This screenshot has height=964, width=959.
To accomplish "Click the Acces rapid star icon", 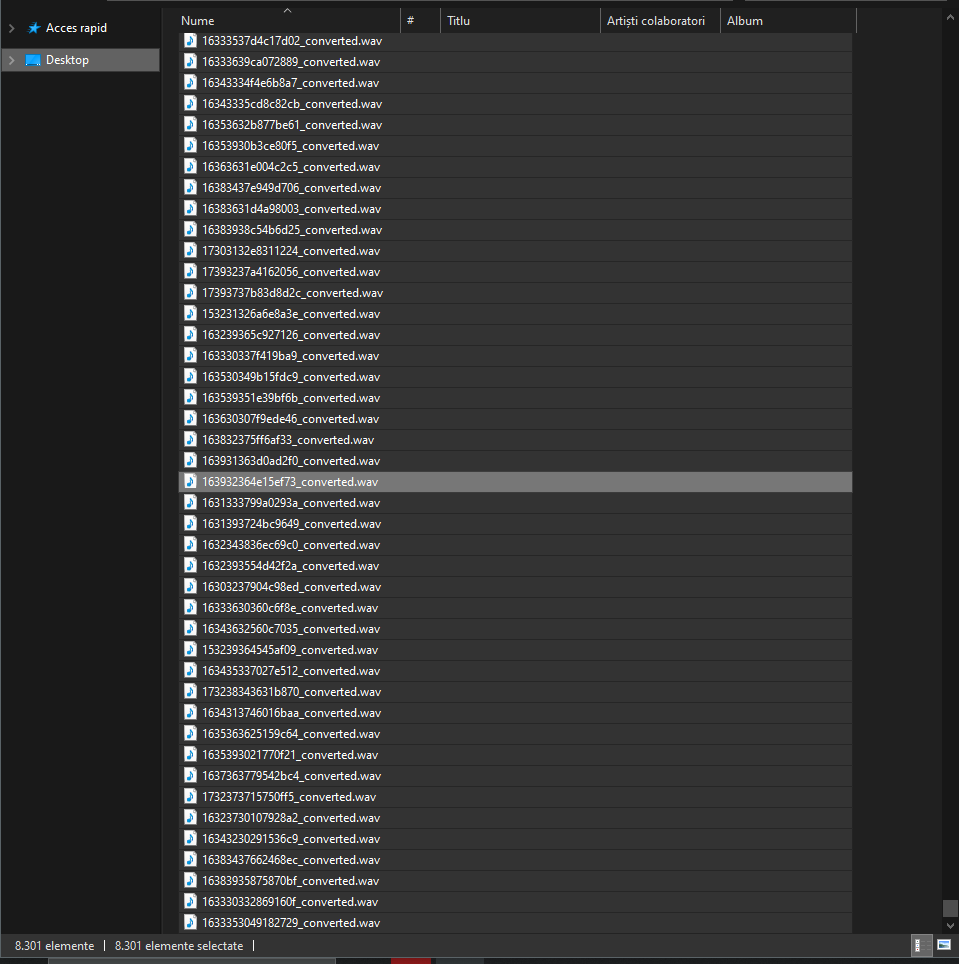I will point(34,28).
